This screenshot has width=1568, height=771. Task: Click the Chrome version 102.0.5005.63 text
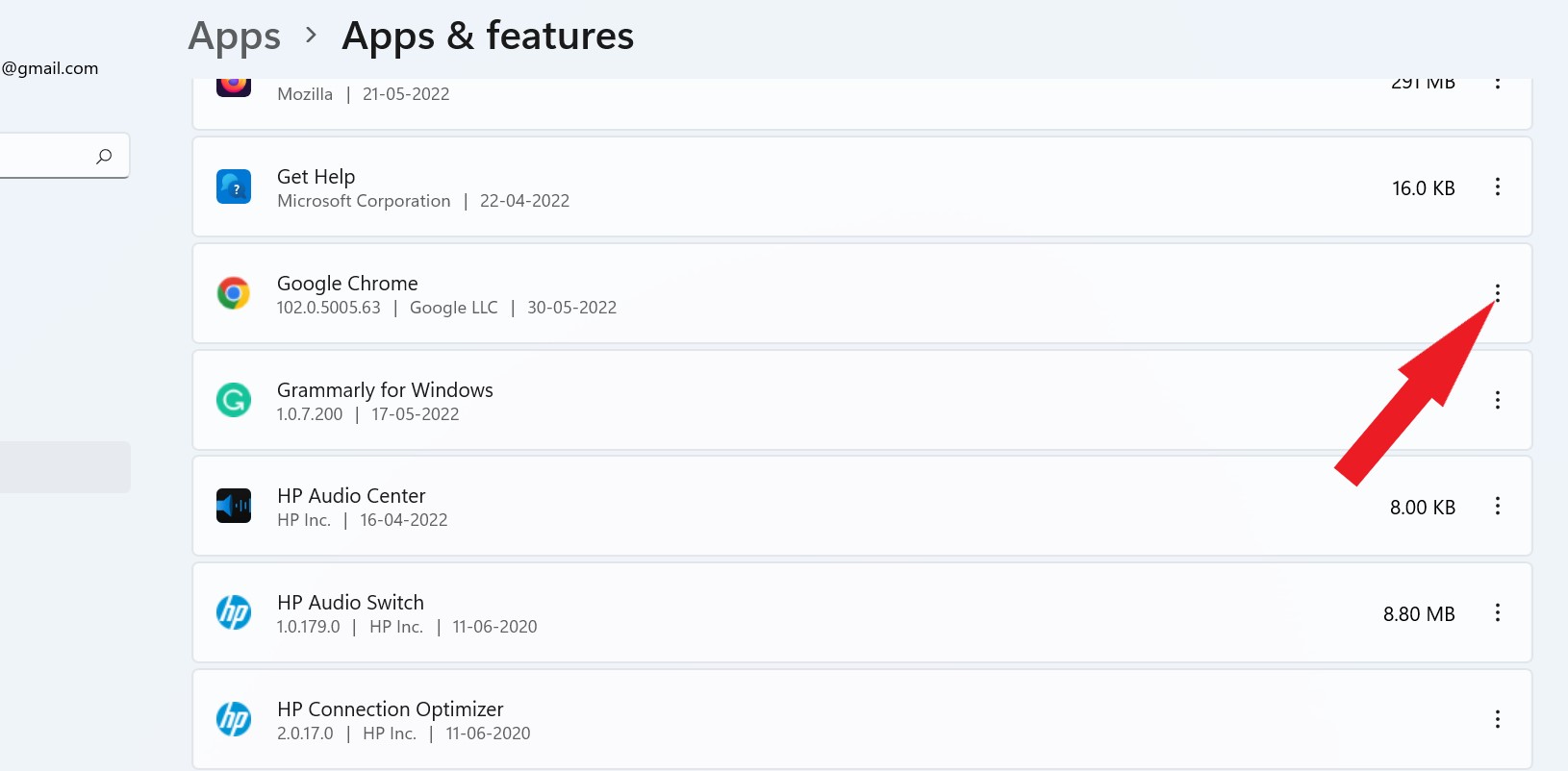[x=329, y=308]
